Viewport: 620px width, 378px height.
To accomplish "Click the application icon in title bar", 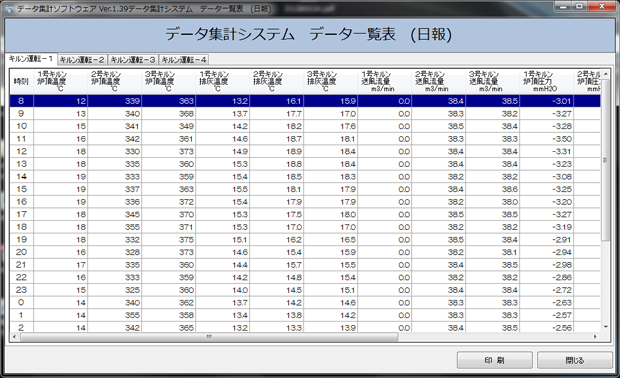I will (9, 8).
